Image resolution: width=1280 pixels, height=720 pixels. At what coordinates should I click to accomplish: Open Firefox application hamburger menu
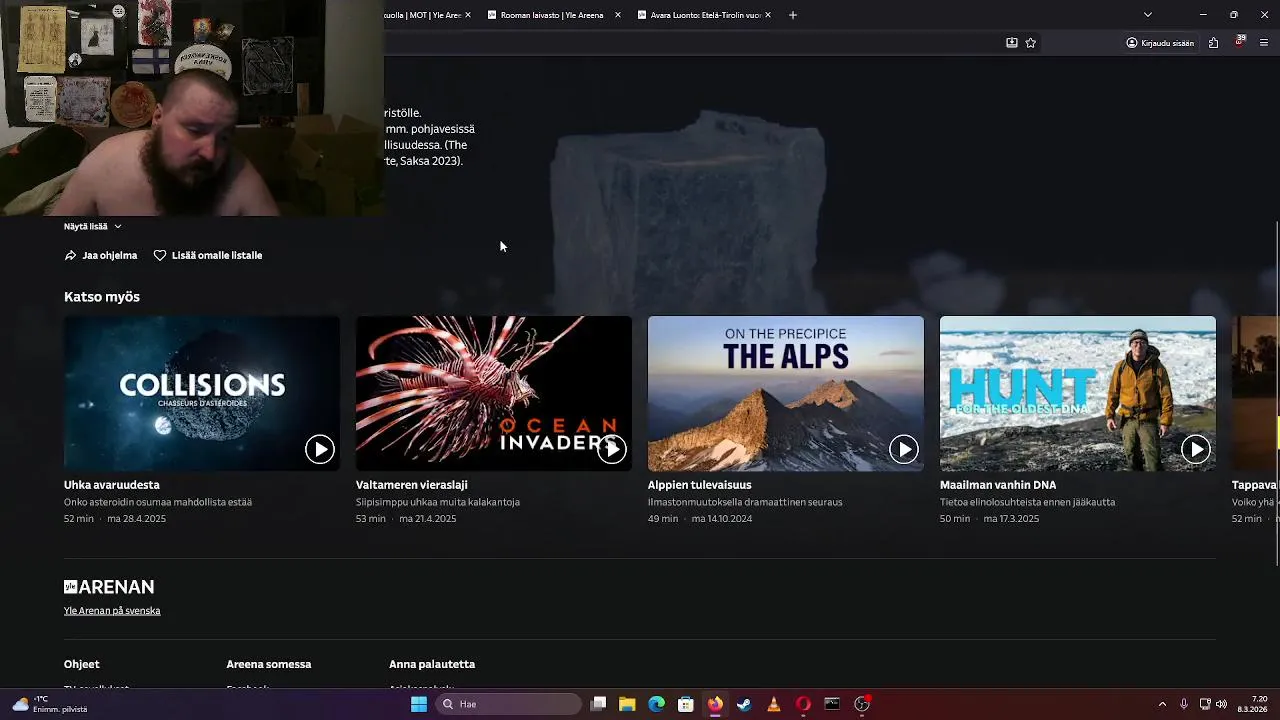point(1265,43)
